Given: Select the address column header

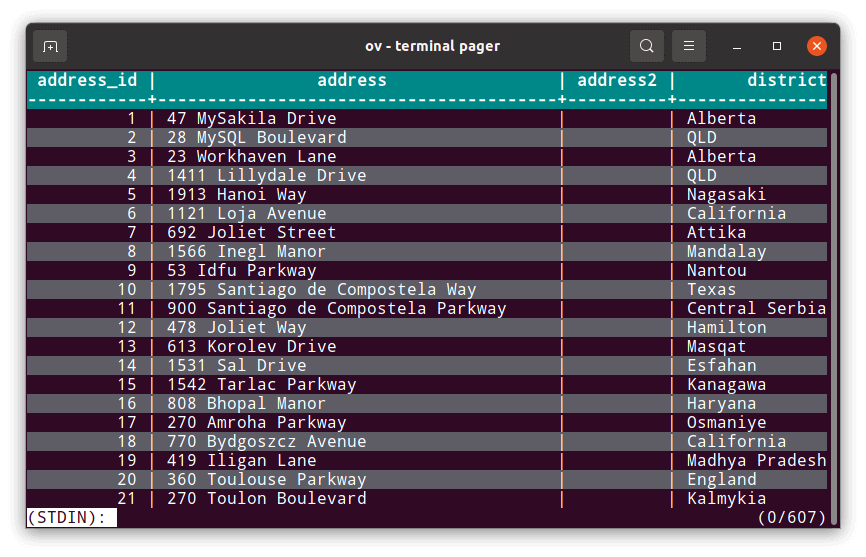Looking at the screenshot, I should point(352,81).
